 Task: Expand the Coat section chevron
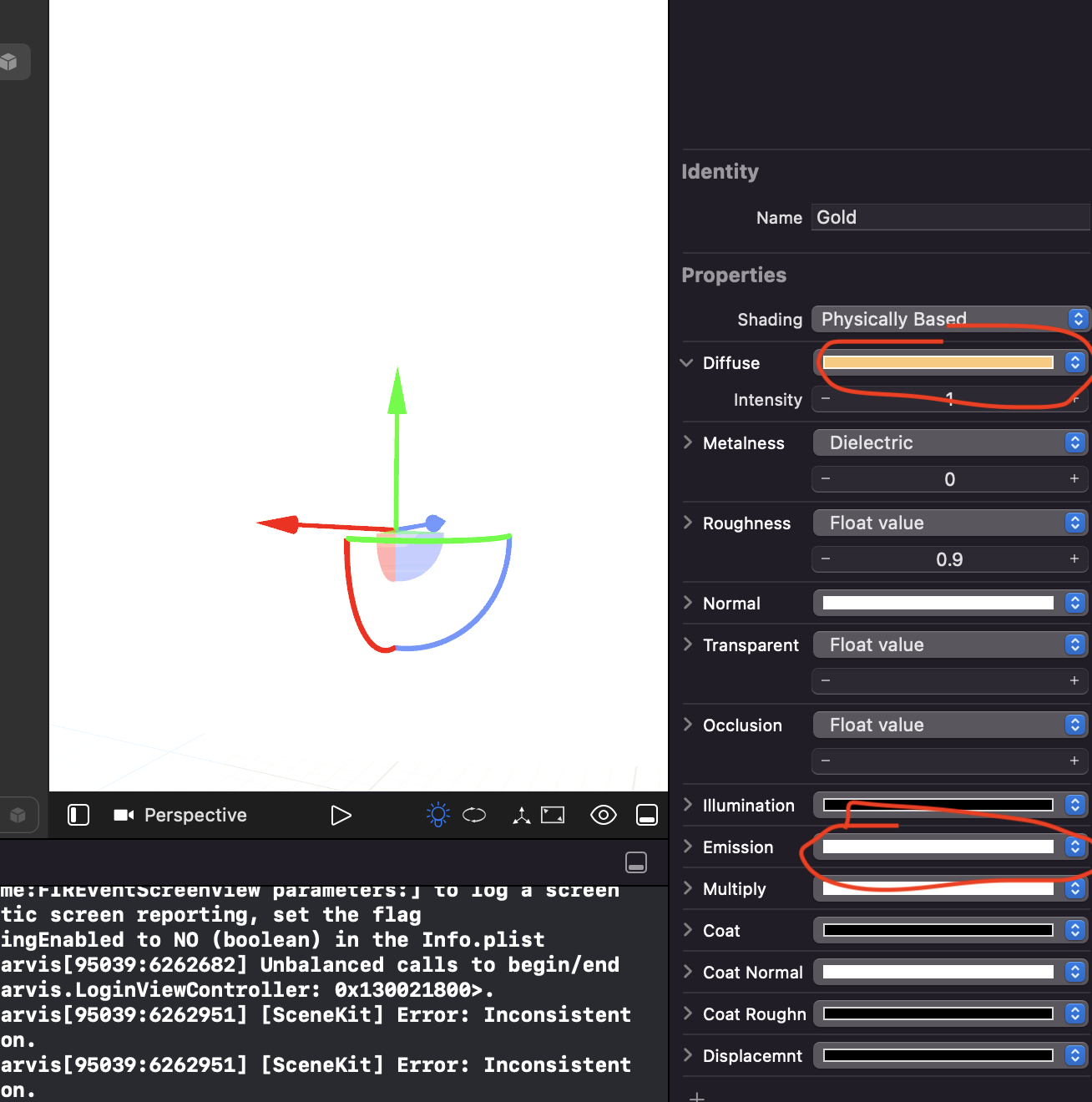click(688, 930)
